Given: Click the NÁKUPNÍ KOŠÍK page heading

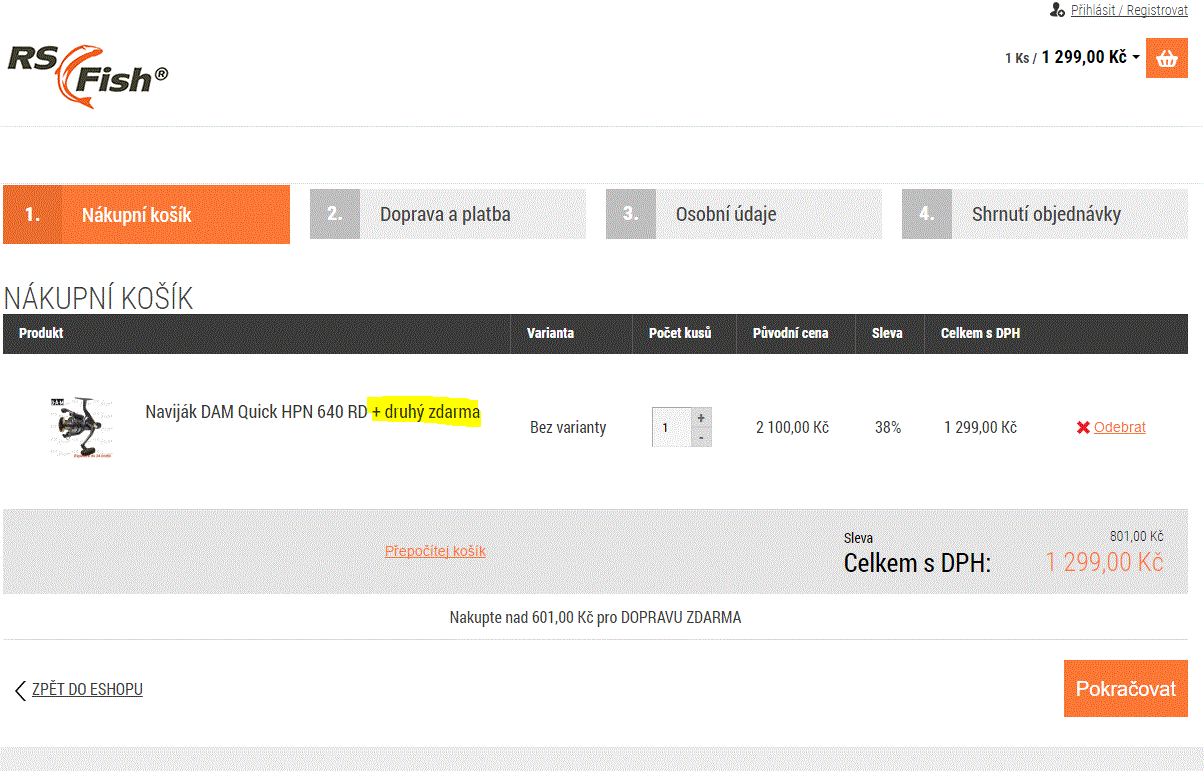Looking at the screenshot, I should (98, 298).
